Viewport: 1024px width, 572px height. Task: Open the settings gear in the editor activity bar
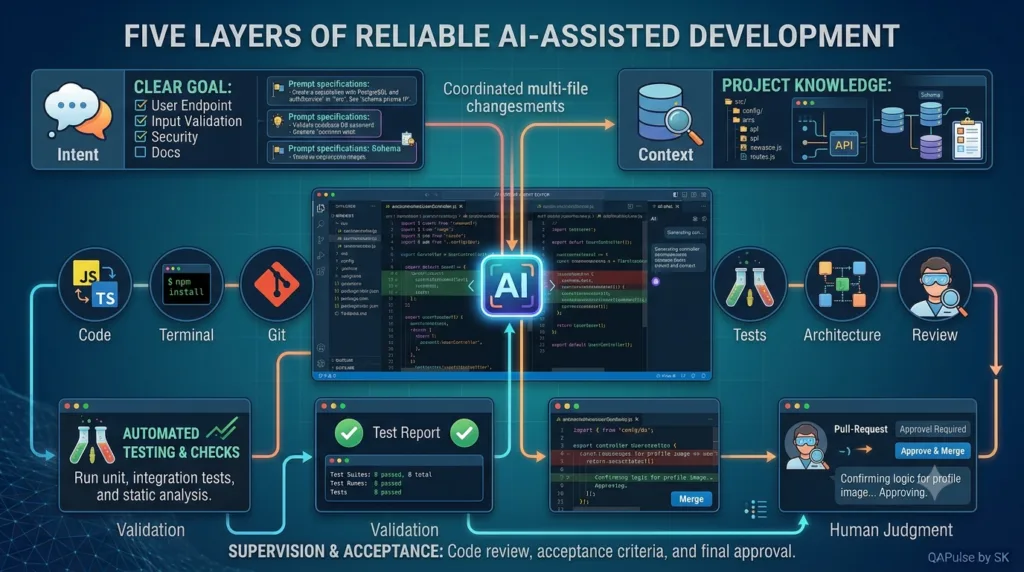321,363
